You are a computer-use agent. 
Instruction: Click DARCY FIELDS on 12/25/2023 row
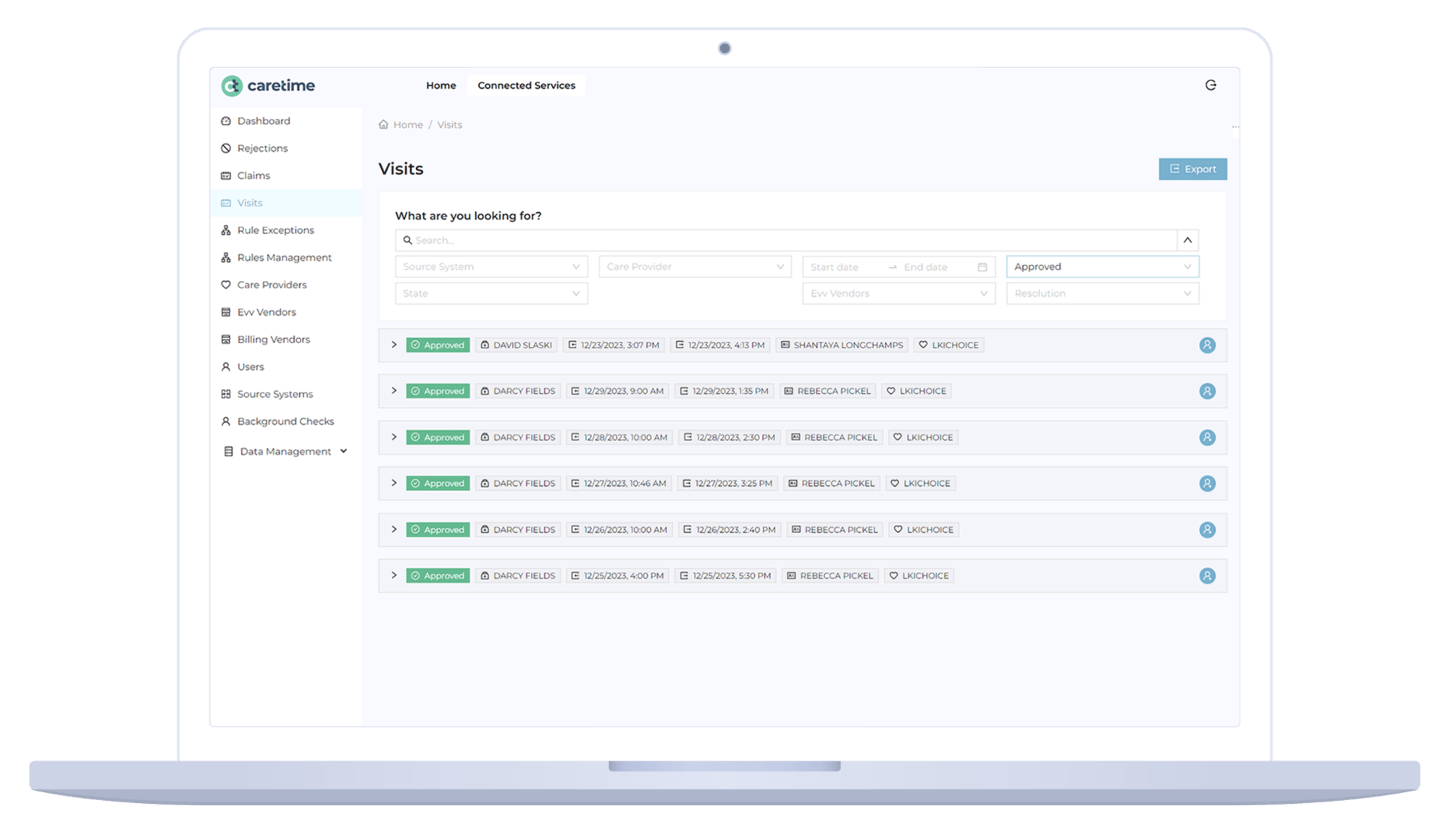point(518,576)
